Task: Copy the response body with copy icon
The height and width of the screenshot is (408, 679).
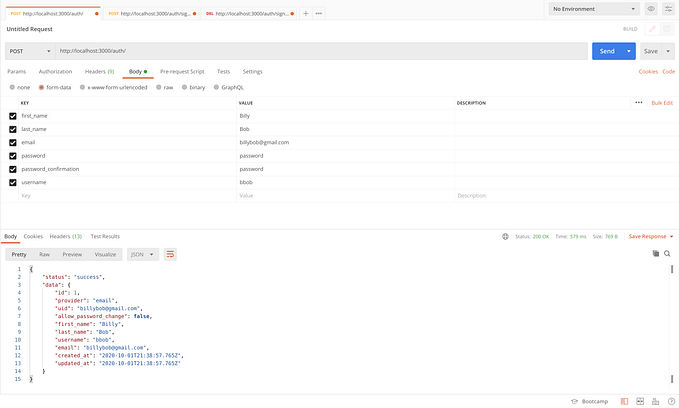Action: (x=656, y=253)
